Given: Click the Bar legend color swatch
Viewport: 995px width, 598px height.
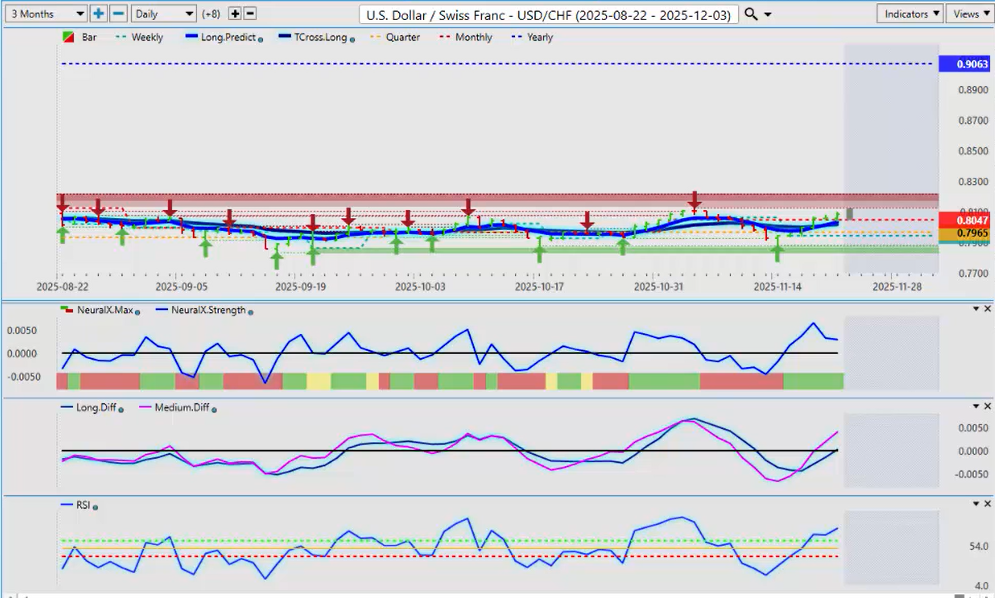Looking at the screenshot, I should 67,38.
